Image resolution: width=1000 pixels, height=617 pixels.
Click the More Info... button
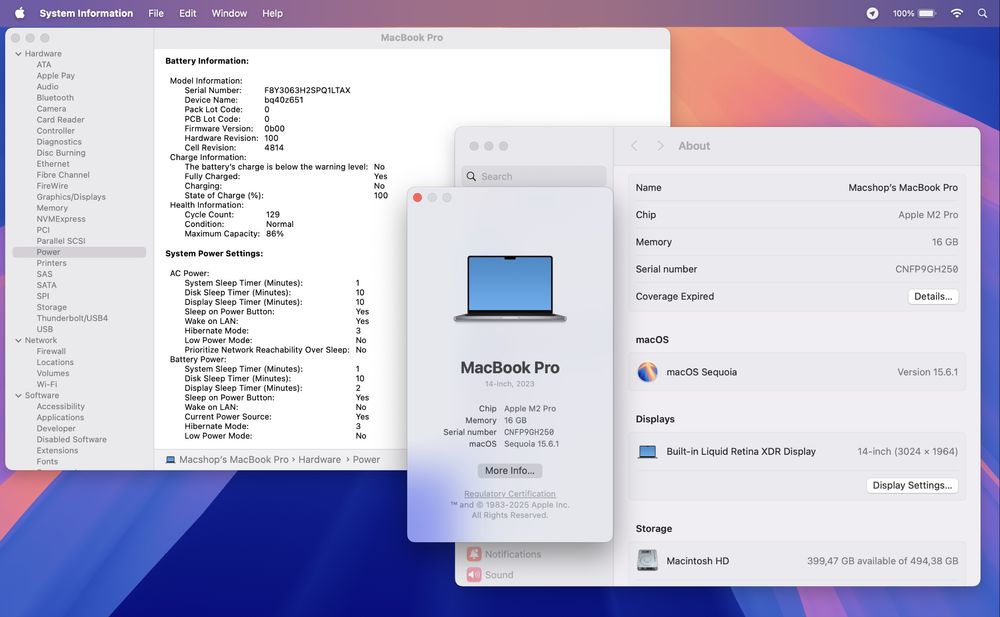510,470
